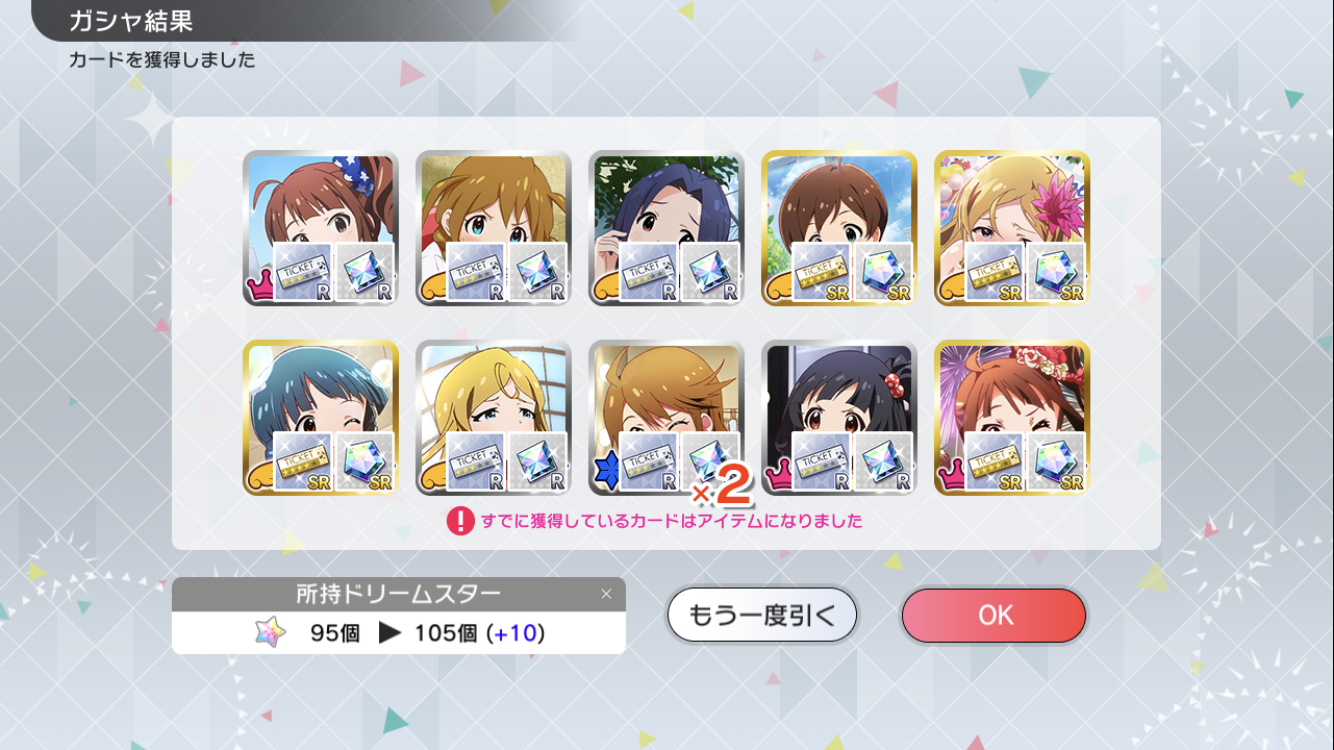Click the OK button
Viewport: 1334px width, 750px height.
993,615
